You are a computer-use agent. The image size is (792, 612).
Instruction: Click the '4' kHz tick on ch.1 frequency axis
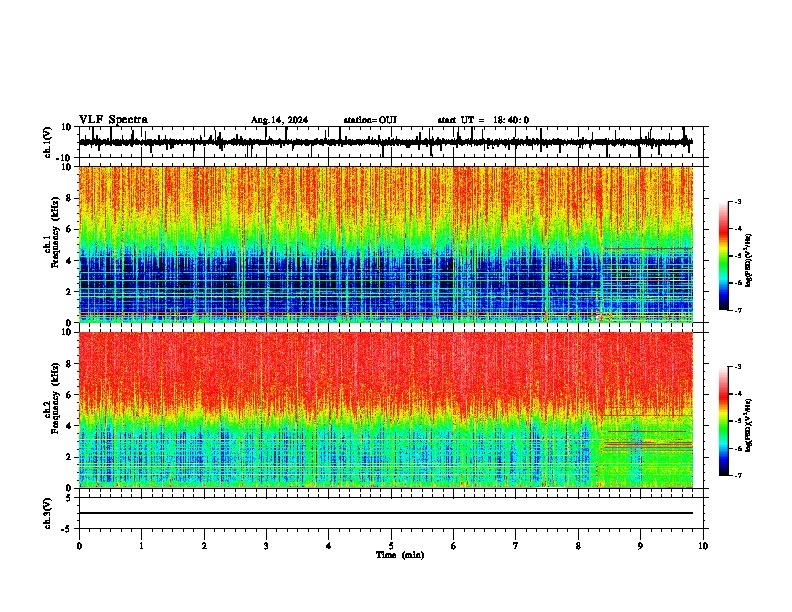coord(70,261)
